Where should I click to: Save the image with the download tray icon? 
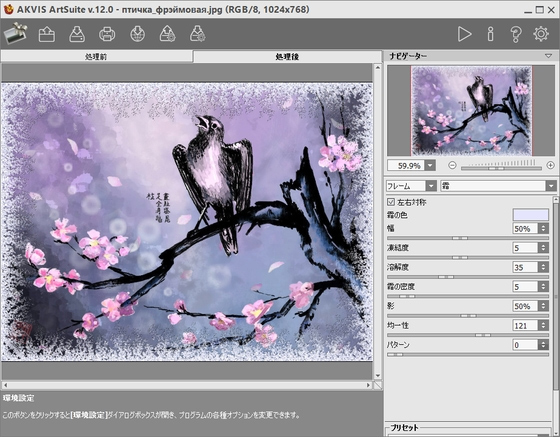click(x=77, y=35)
